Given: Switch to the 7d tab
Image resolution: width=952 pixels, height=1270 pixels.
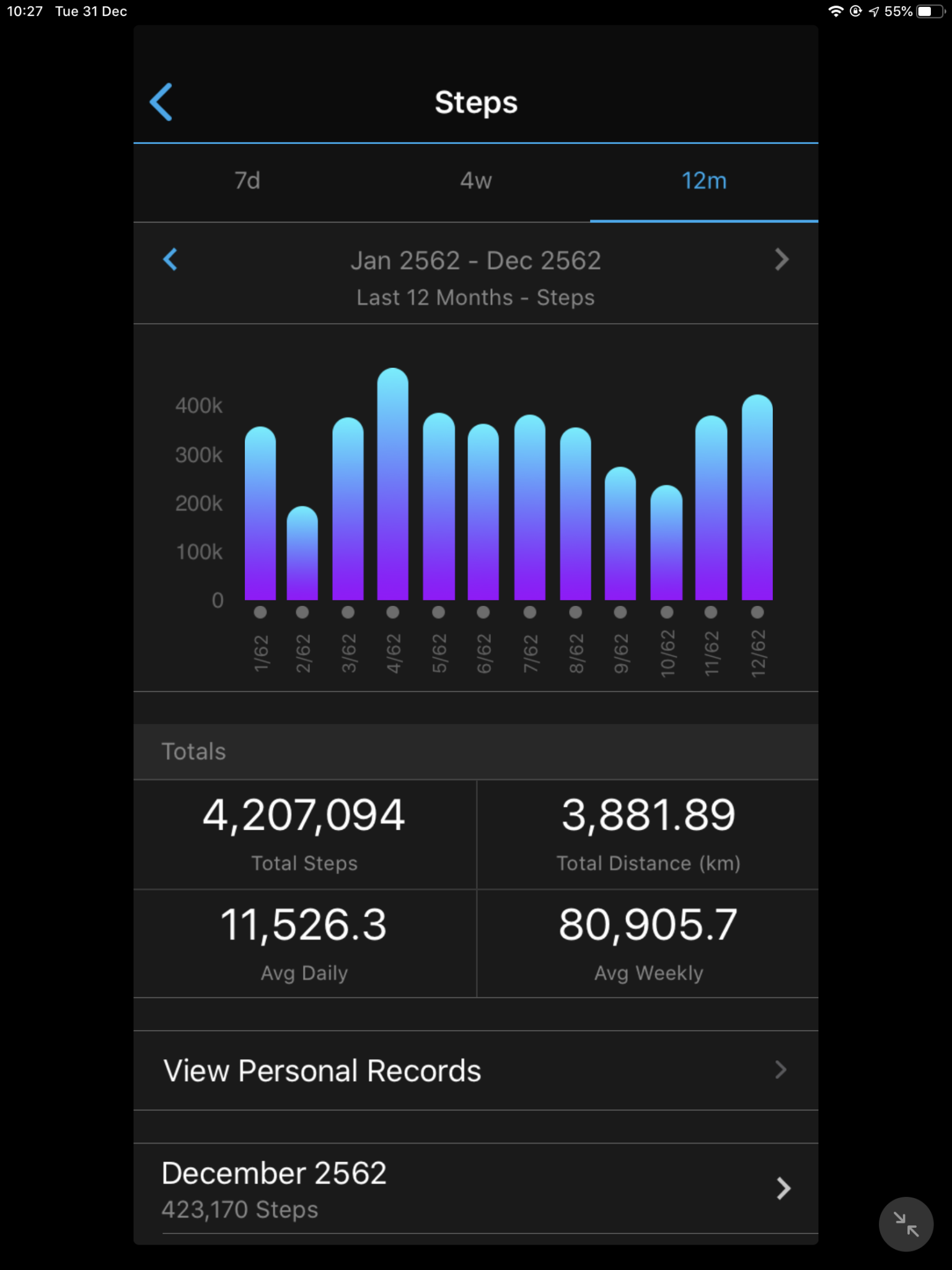Looking at the screenshot, I should 247,181.
